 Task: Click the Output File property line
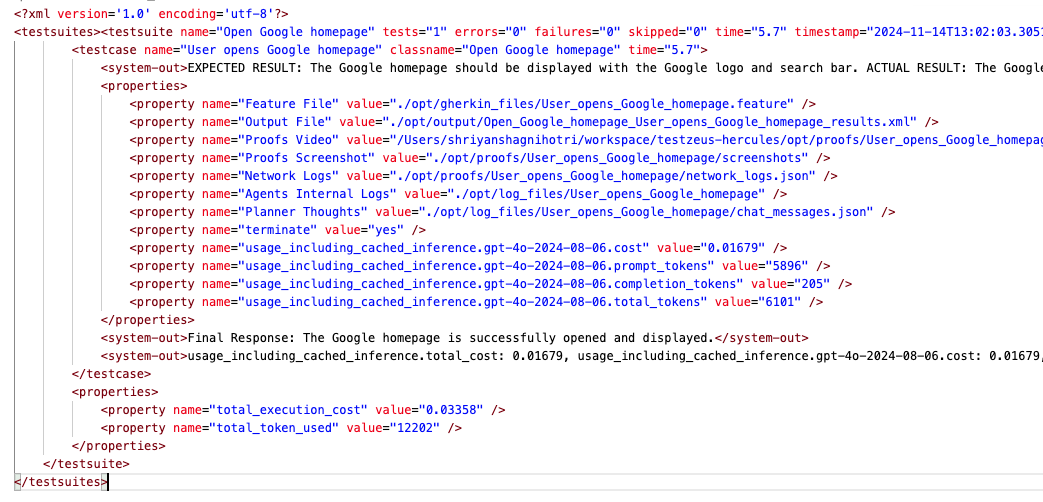pyautogui.click(x=534, y=122)
